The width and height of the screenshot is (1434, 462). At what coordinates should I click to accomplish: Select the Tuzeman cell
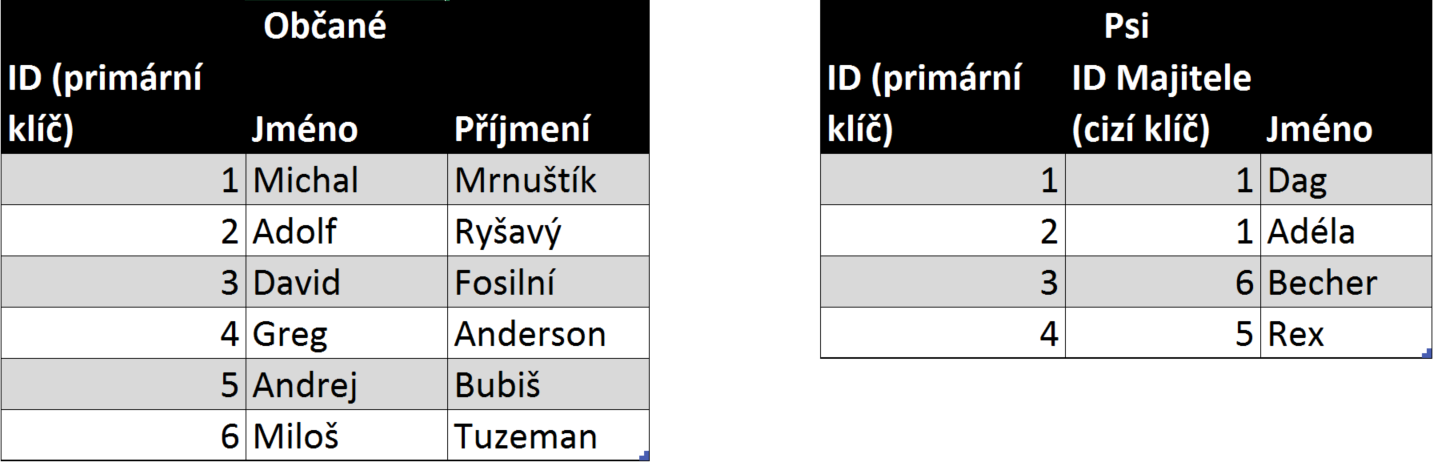pos(525,436)
